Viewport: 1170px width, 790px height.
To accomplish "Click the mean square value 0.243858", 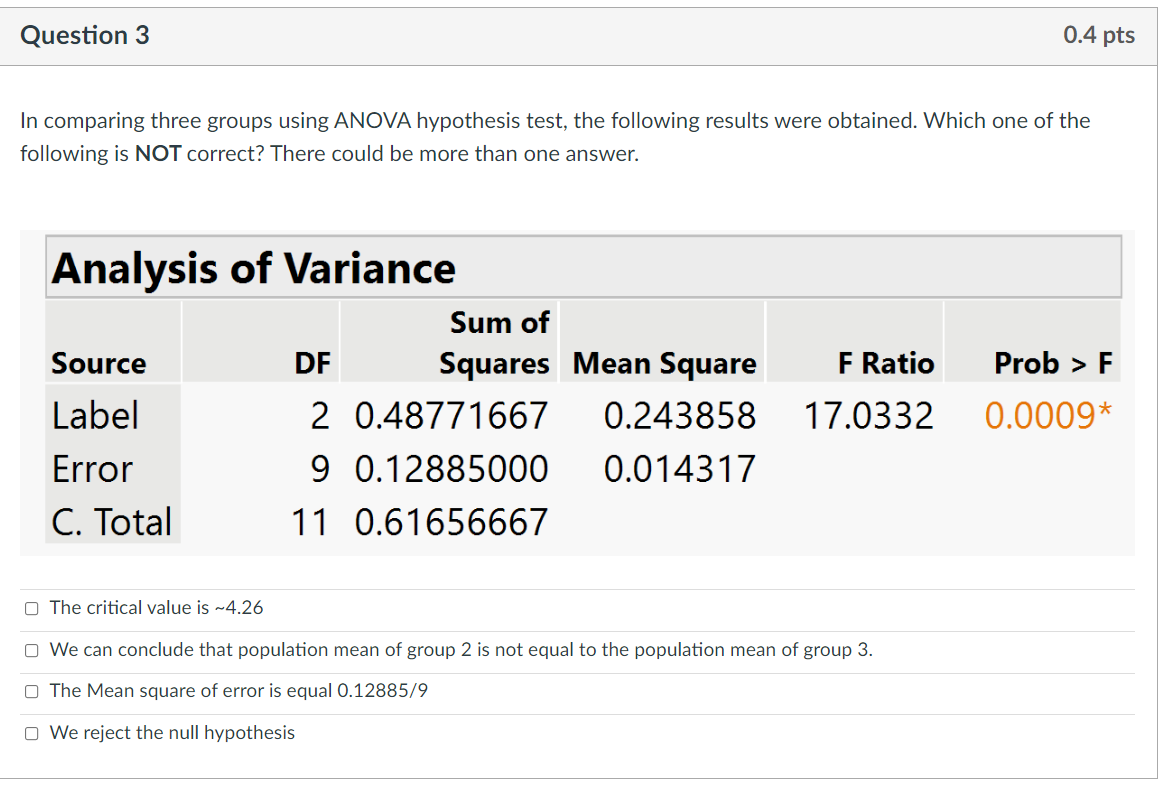I will 681,415.
